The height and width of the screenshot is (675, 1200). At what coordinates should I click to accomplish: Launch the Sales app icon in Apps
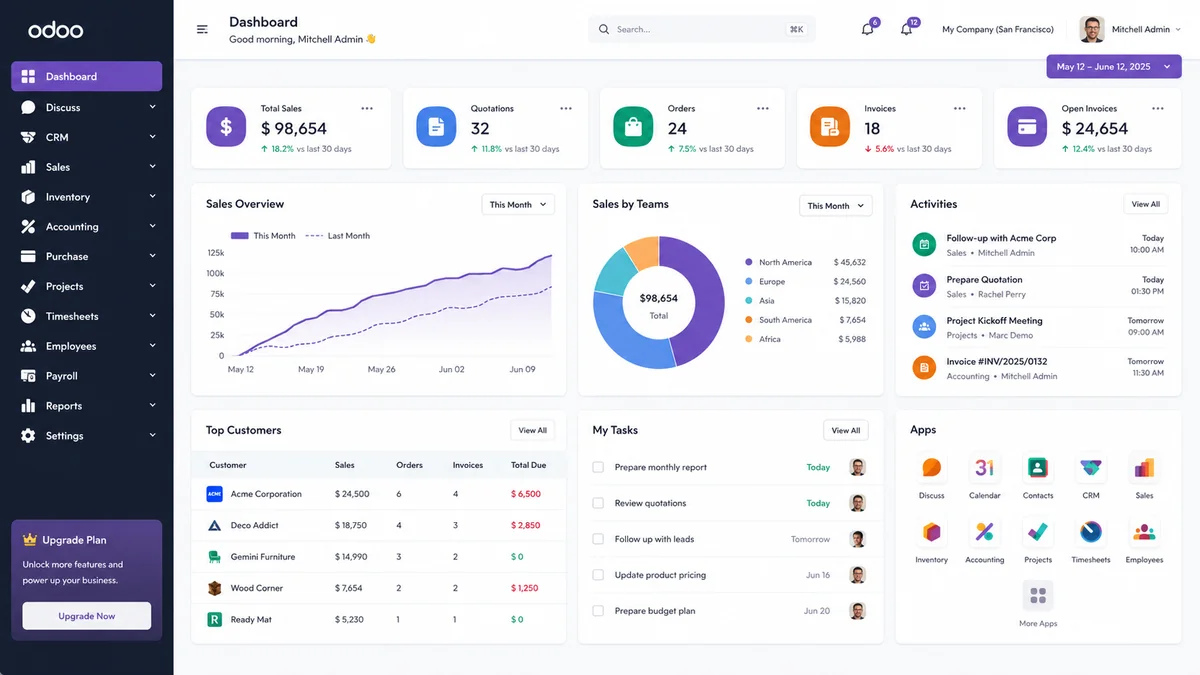(1144, 468)
